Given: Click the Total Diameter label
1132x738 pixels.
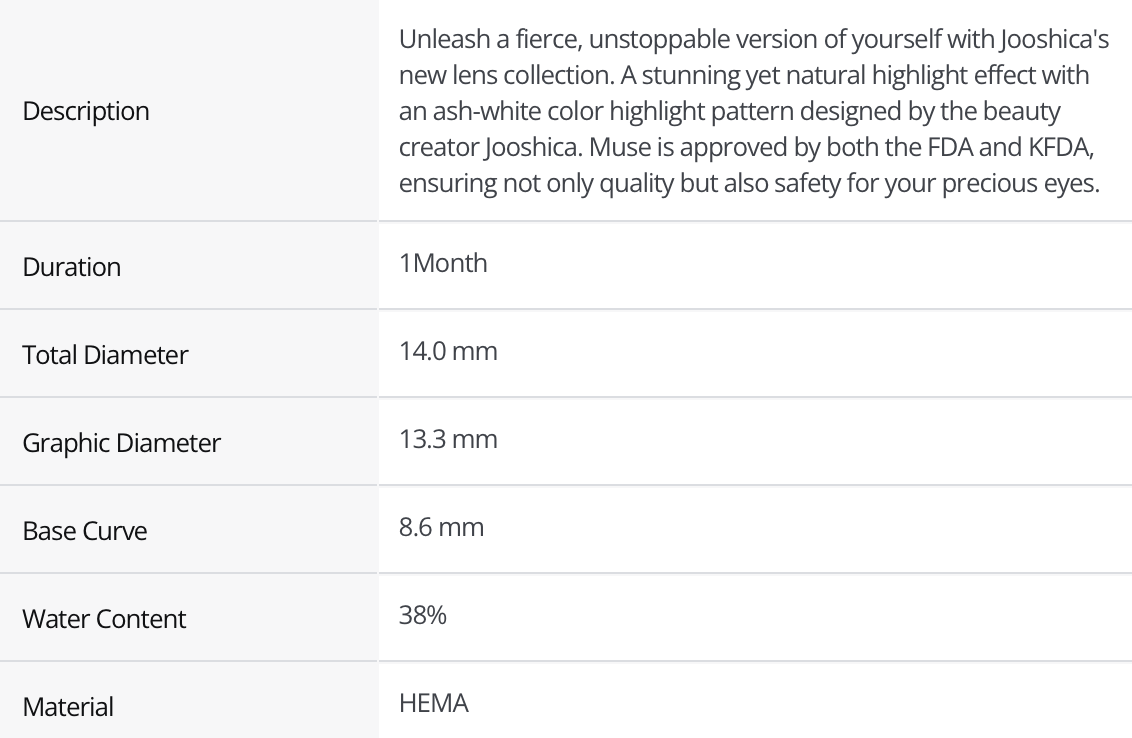Looking at the screenshot, I should (x=106, y=355).
